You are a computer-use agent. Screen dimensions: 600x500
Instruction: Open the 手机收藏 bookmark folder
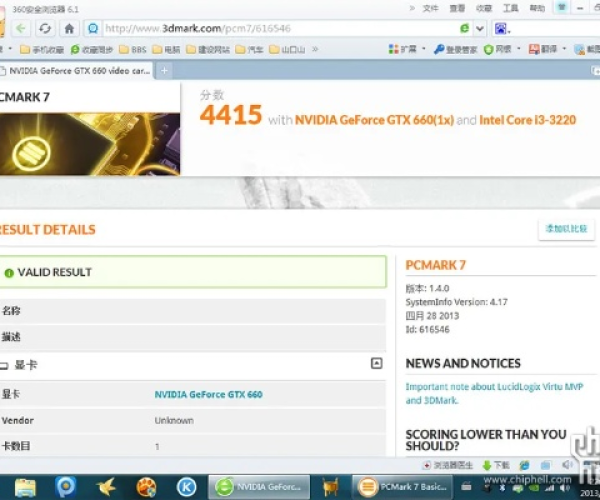click(42, 50)
